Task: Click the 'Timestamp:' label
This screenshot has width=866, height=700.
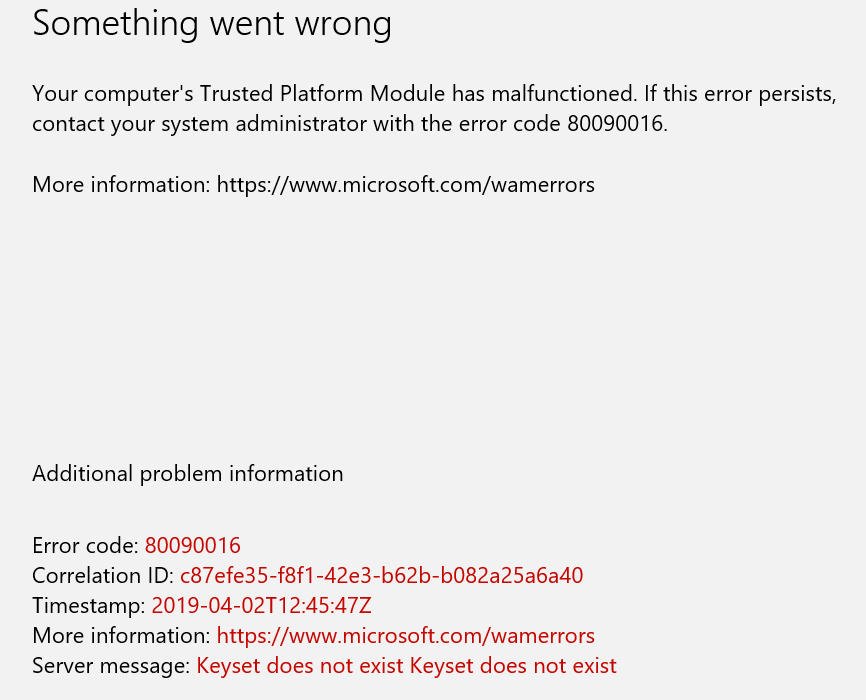Action: pos(88,606)
